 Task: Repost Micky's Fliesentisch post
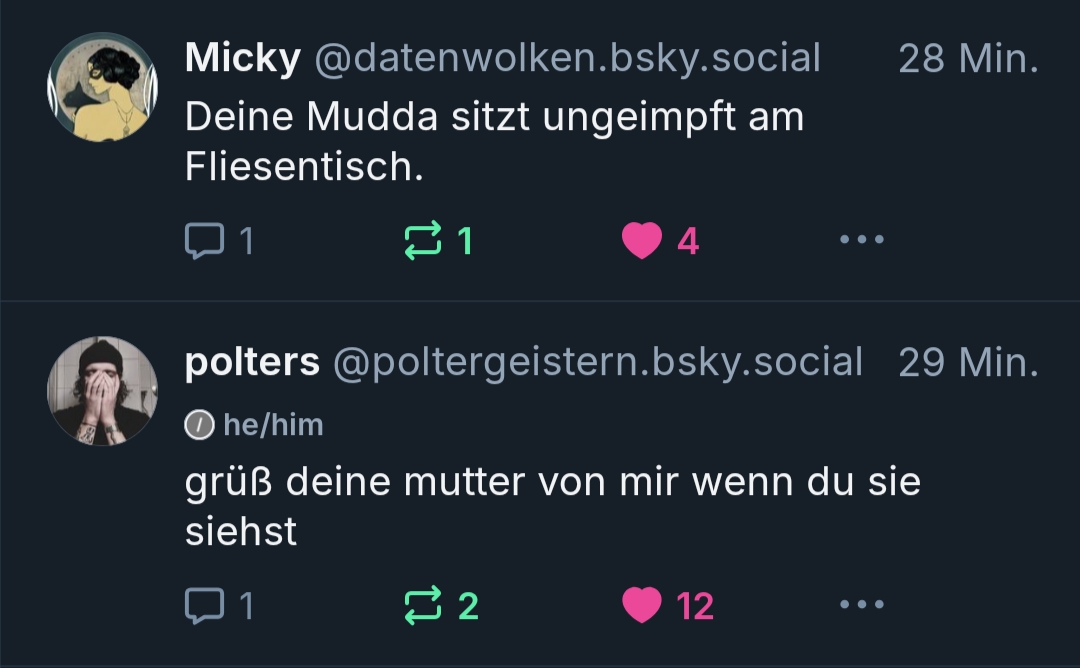point(422,240)
